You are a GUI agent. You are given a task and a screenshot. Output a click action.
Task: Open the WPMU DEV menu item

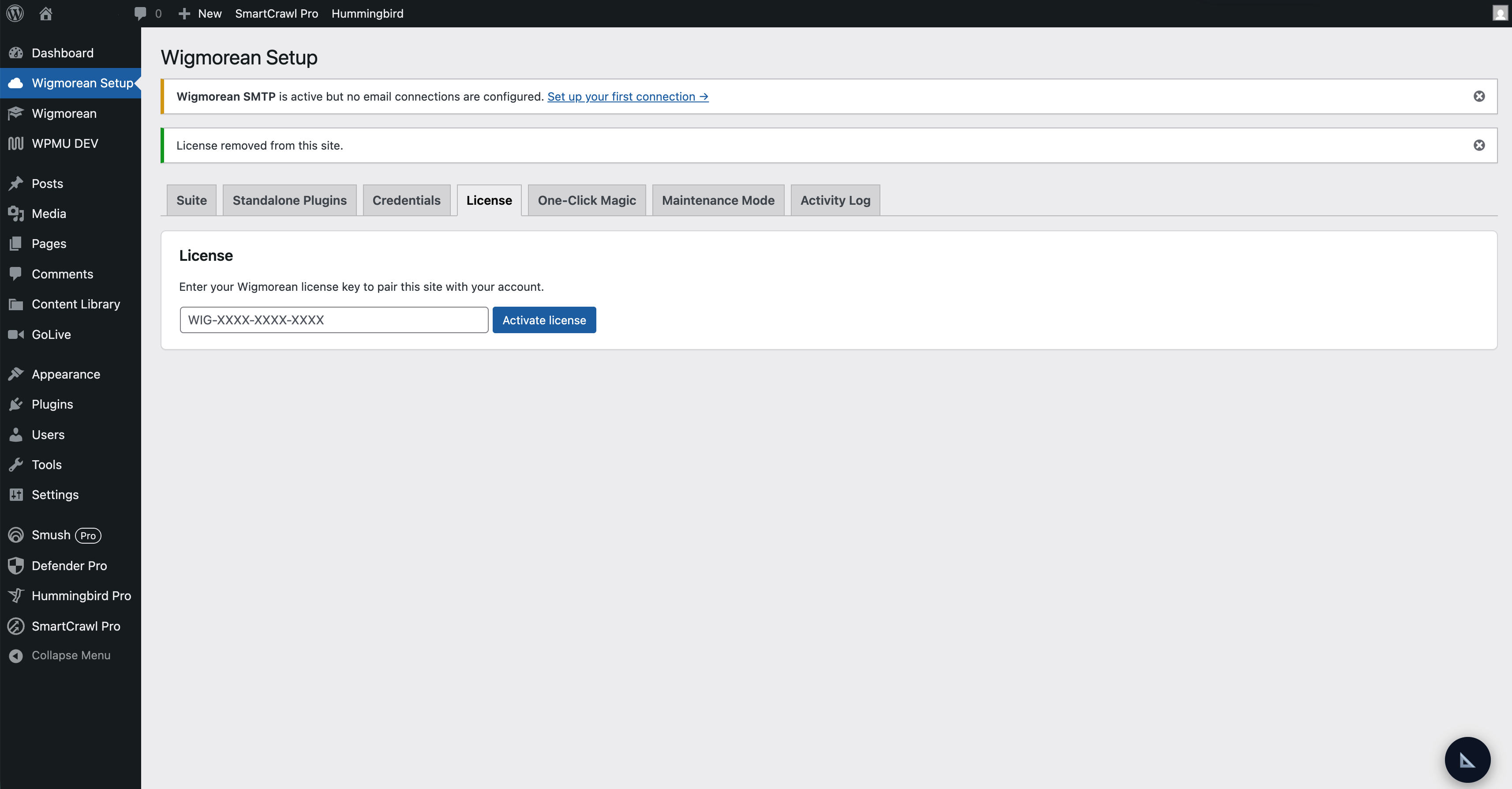(71, 143)
